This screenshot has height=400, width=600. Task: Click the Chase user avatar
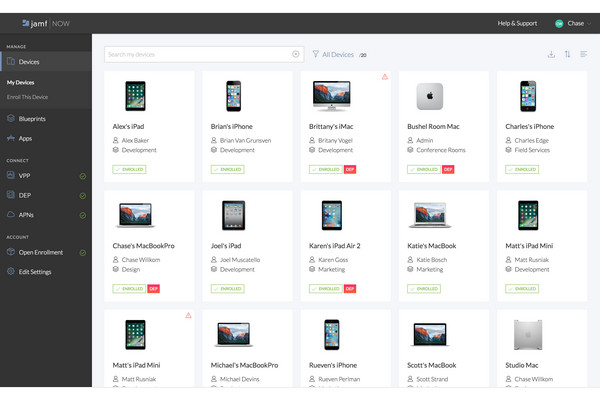559,24
